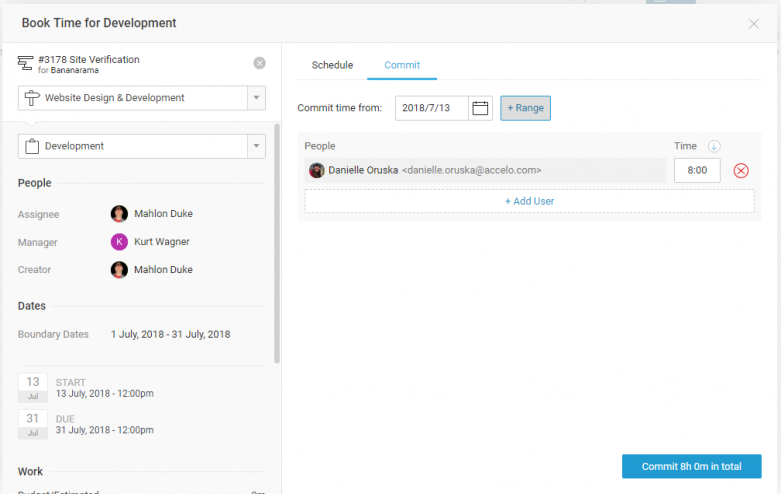Image resolution: width=781 pixels, height=494 pixels.
Task: Expand Website Design & Development dropdown
Action: pyautogui.click(x=256, y=98)
